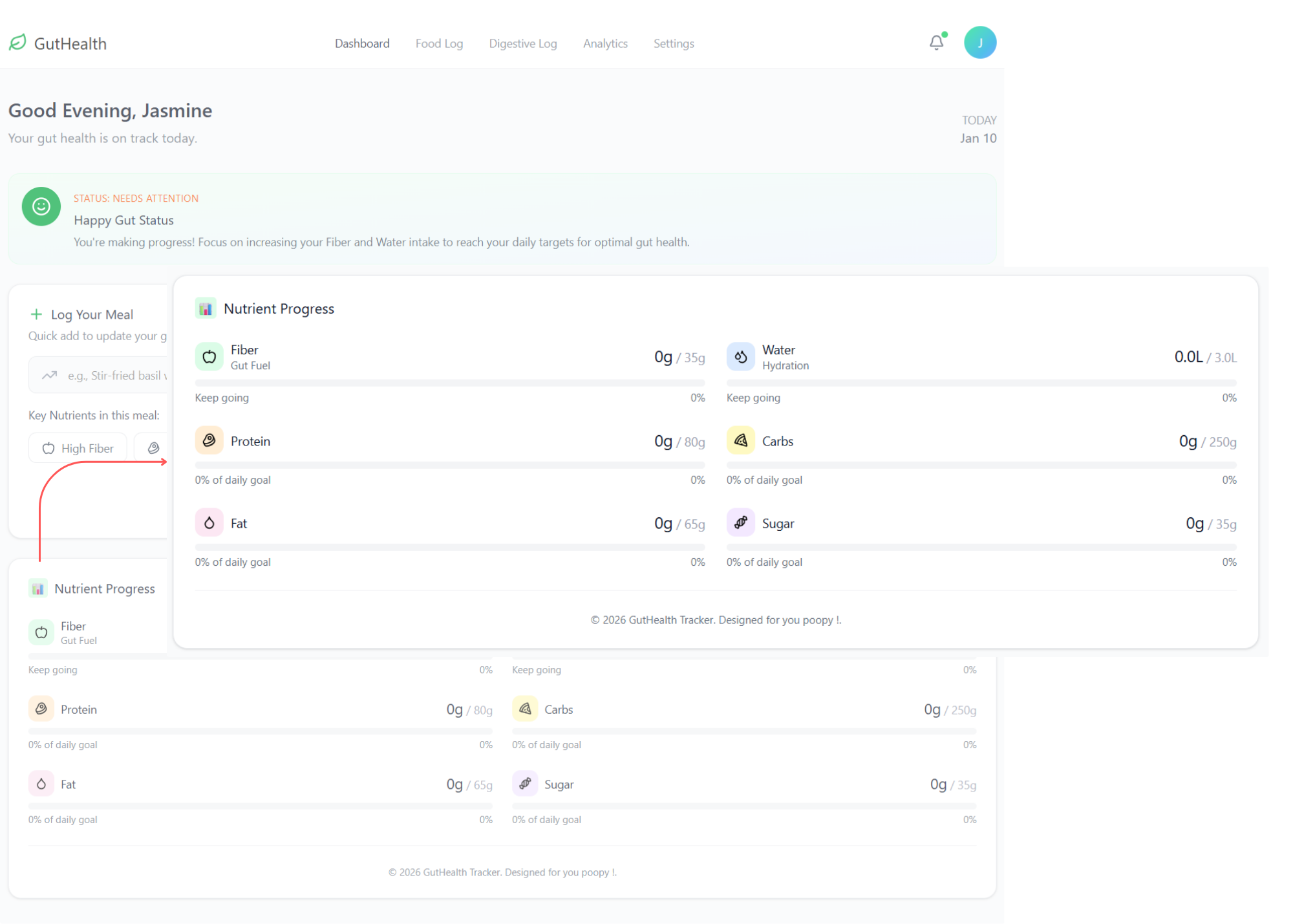Viewport: 1293px width, 924px height.
Task: Switch to the Digestive Log page
Action: point(522,43)
